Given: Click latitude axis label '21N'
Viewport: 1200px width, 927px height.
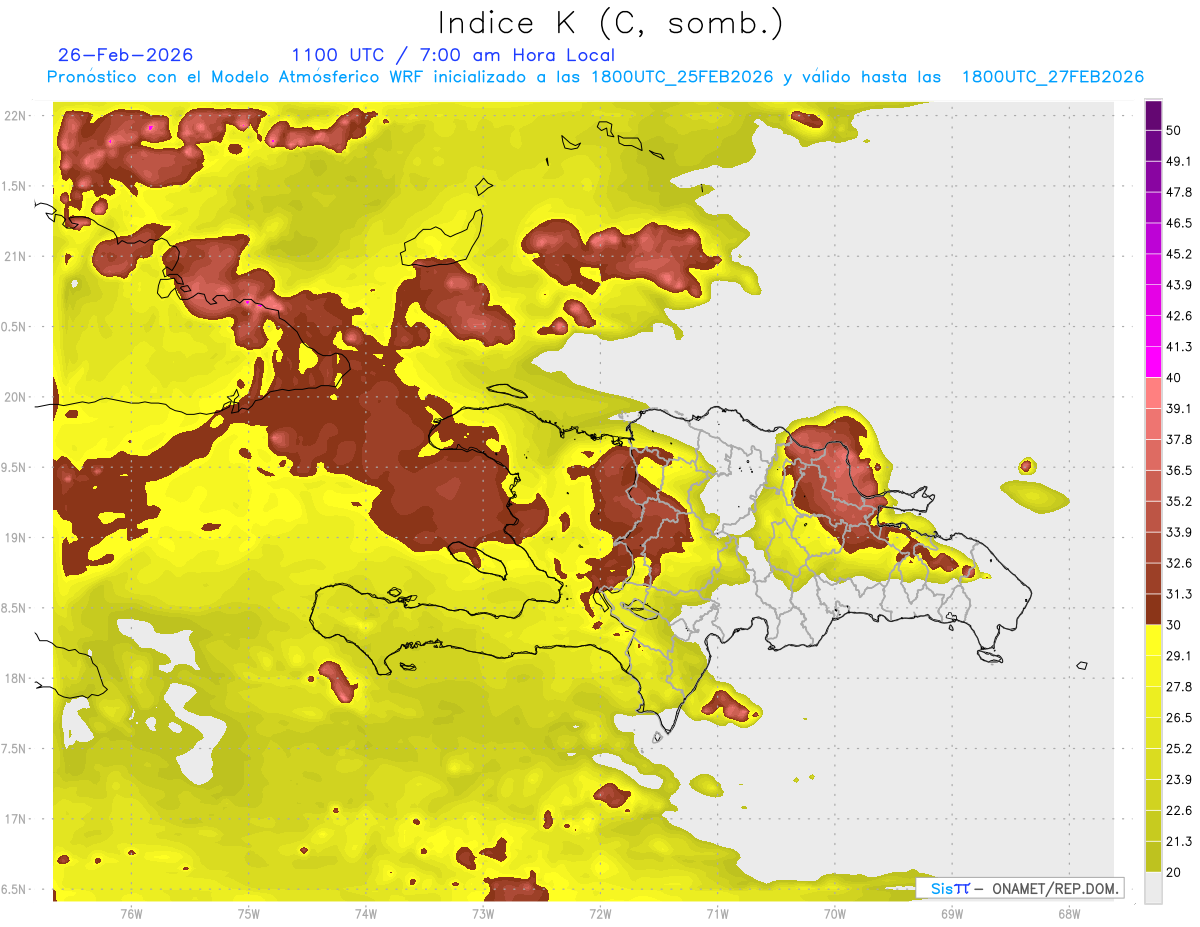Looking at the screenshot, I should [x=16, y=256].
